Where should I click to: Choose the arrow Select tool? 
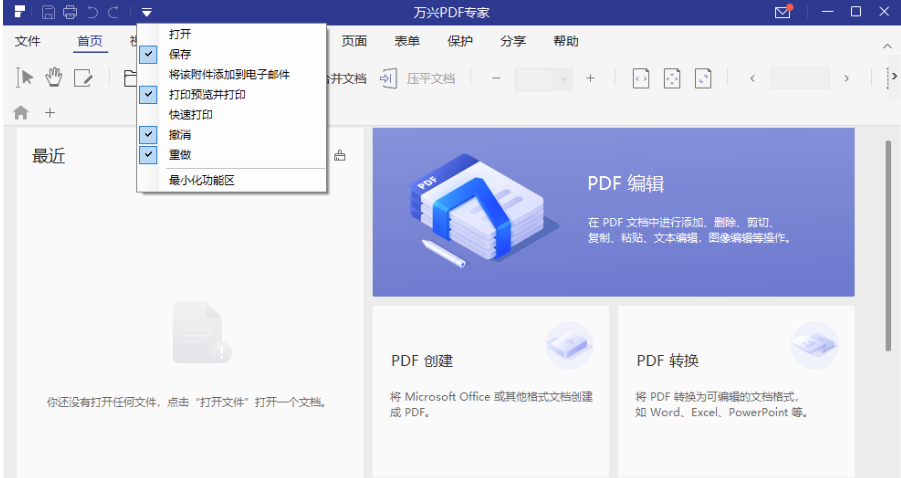[x=27, y=78]
